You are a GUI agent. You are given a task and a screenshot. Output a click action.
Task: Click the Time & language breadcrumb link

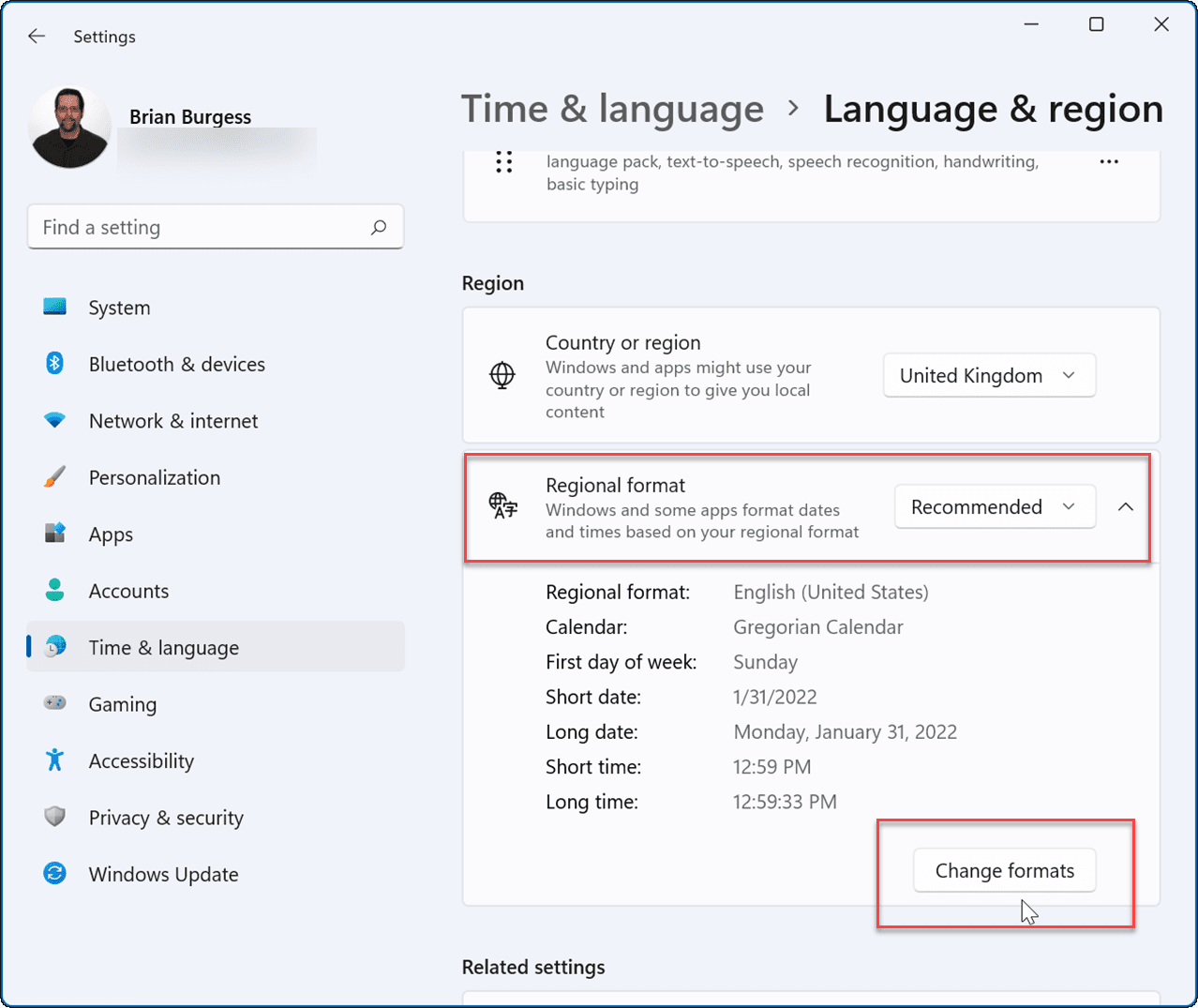click(612, 109)
